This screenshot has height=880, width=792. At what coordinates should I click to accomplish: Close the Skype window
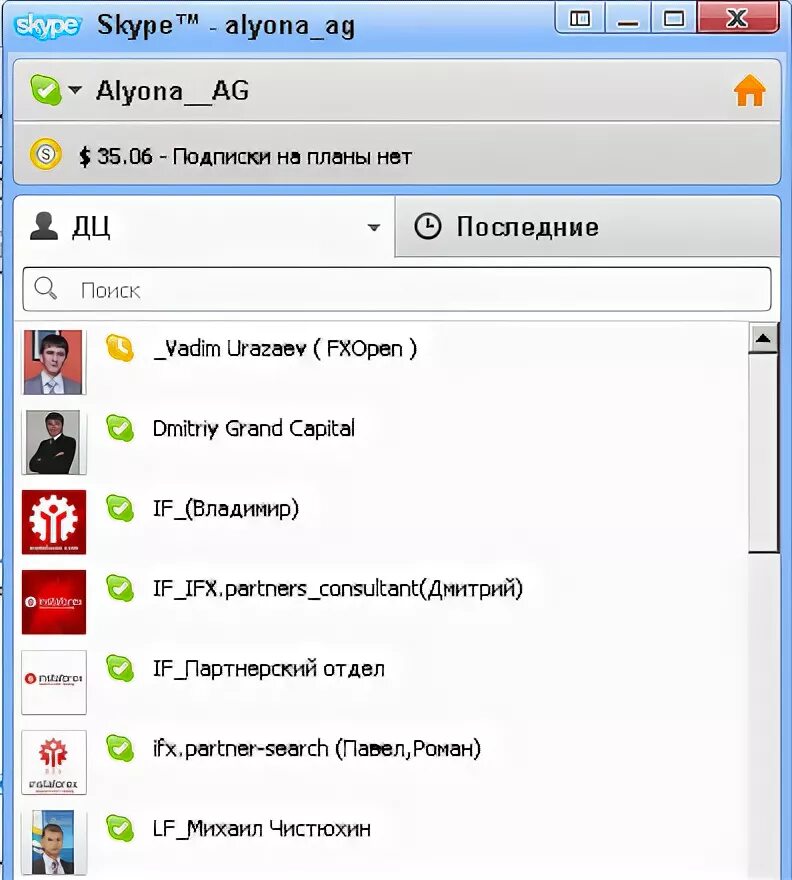point(737,19)
